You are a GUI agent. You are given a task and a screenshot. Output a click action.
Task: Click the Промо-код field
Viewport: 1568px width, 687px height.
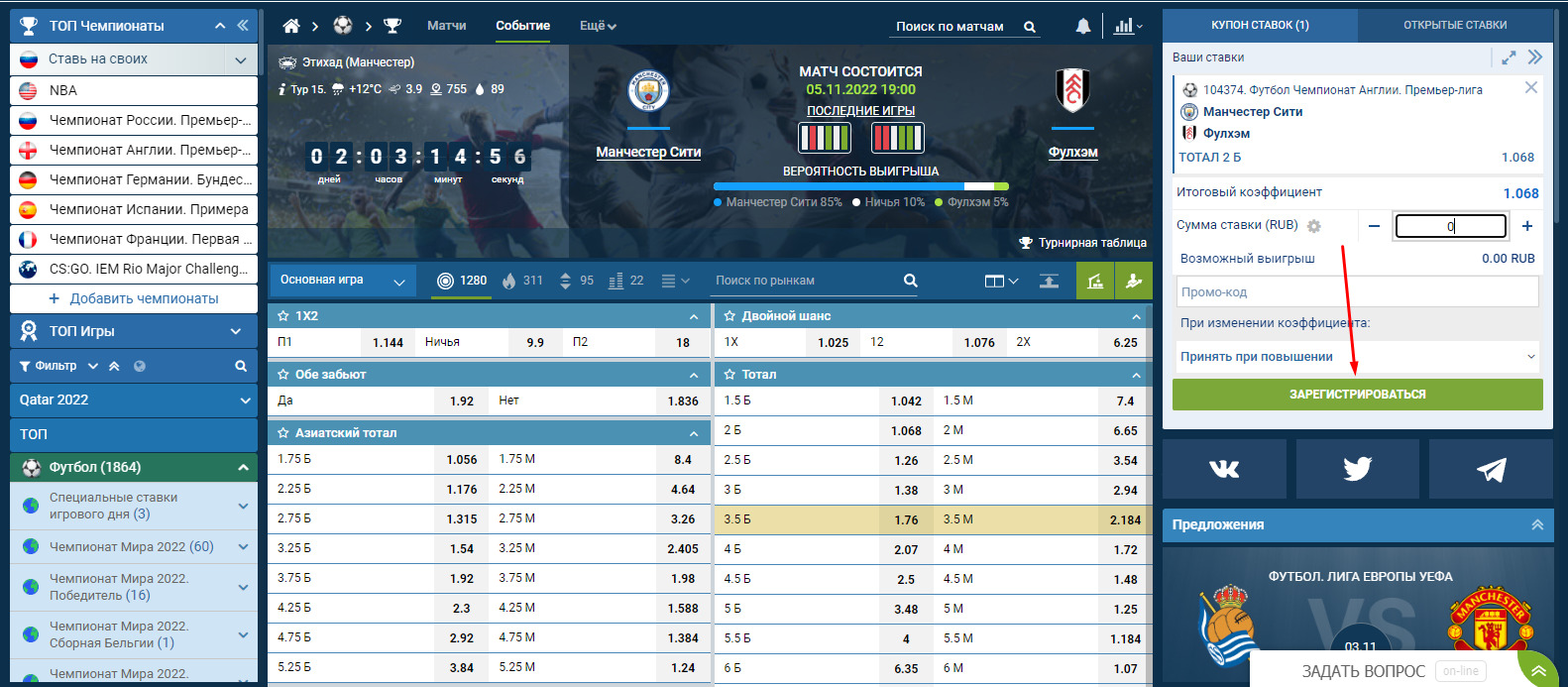tap(1357, 292)
